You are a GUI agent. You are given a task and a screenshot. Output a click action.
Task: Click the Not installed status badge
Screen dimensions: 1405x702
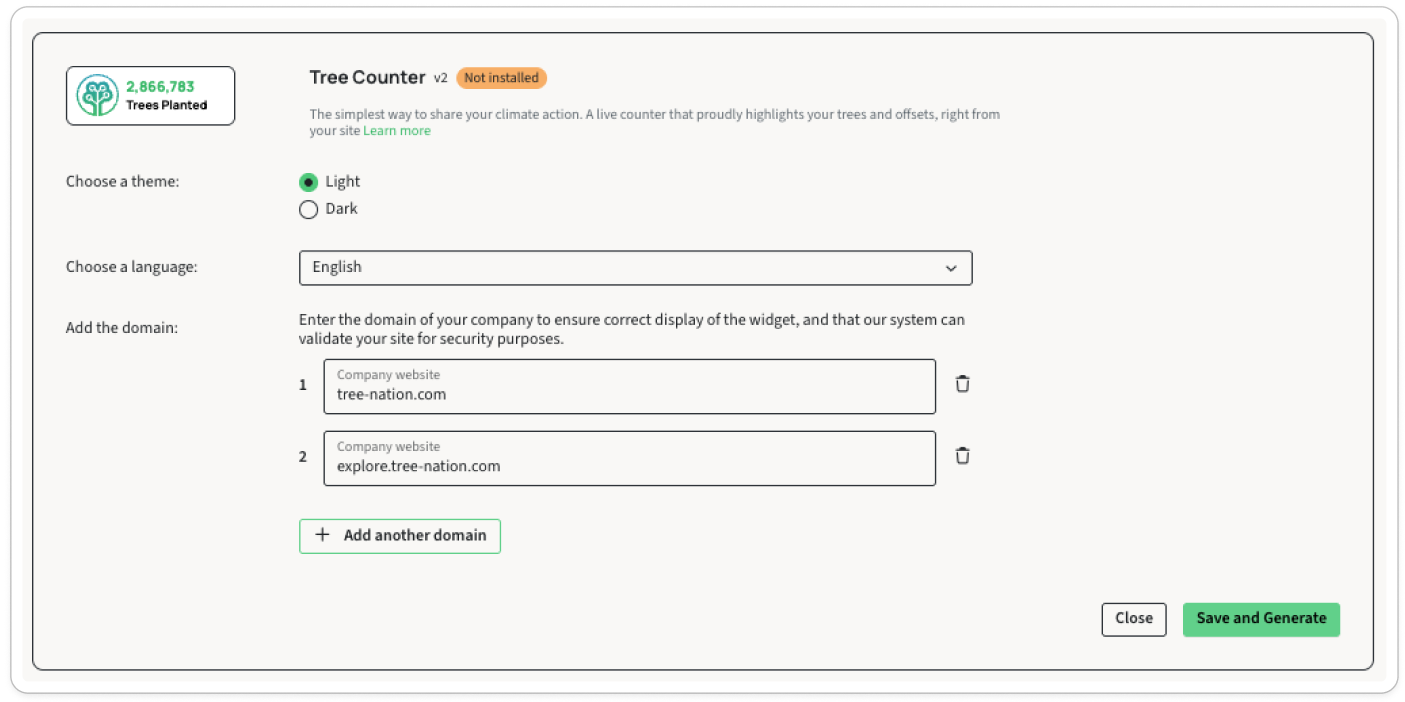(501, 78)
